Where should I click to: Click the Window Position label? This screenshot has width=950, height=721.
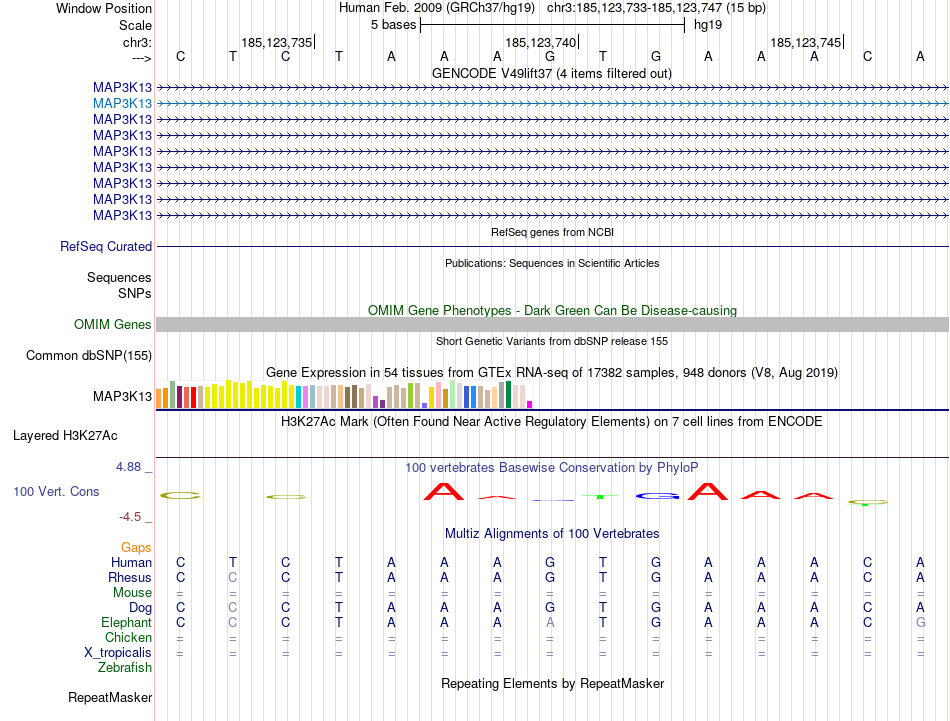pyautogui.click(x=104, y=8)
